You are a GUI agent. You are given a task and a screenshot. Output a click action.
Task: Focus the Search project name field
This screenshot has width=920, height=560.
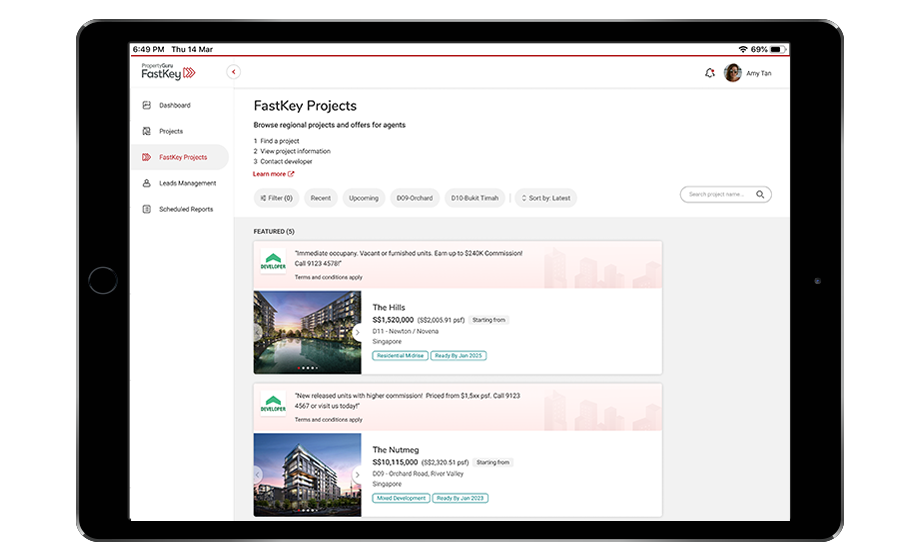click(x=725, y=194)
